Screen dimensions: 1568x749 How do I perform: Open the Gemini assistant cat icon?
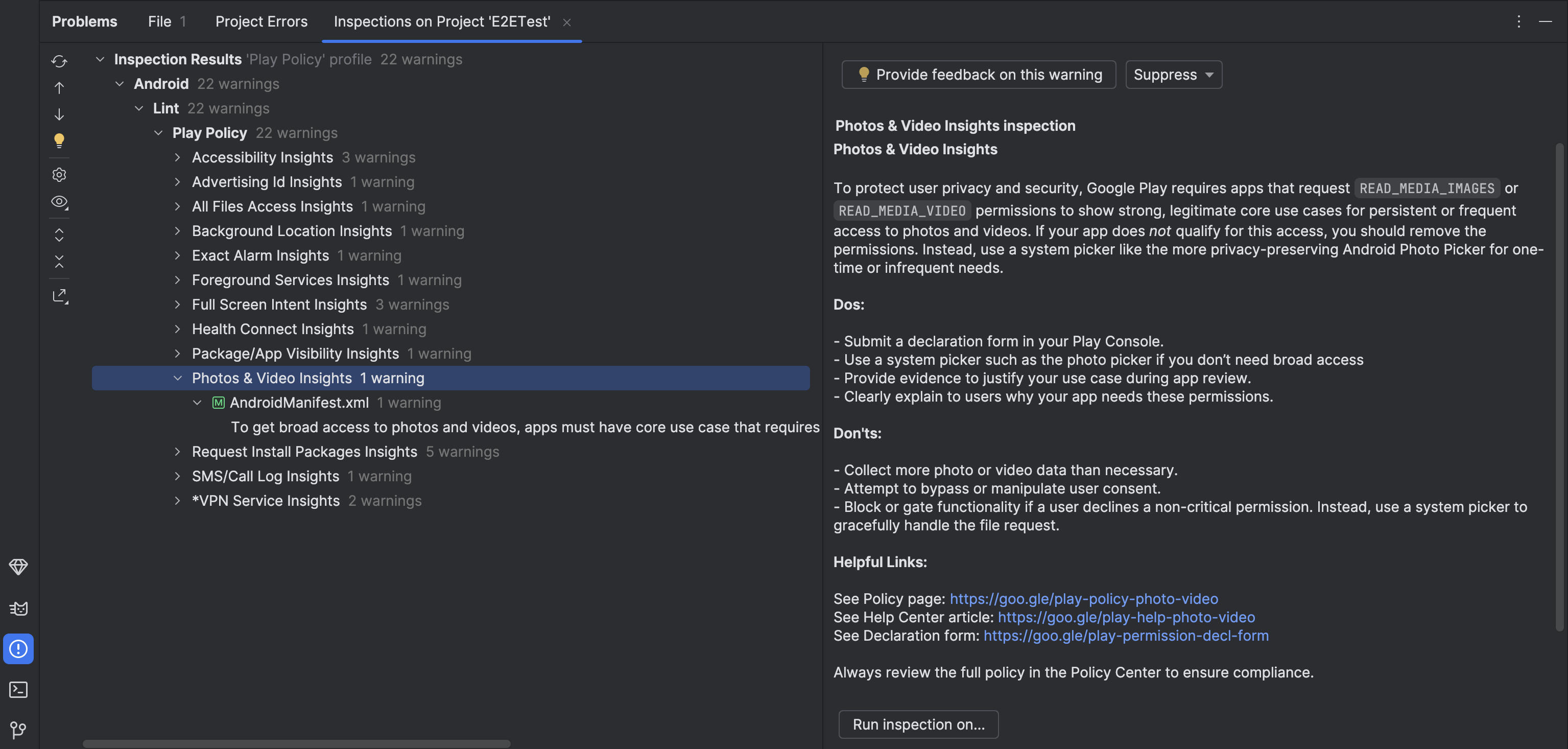click(x=18, y=607)
